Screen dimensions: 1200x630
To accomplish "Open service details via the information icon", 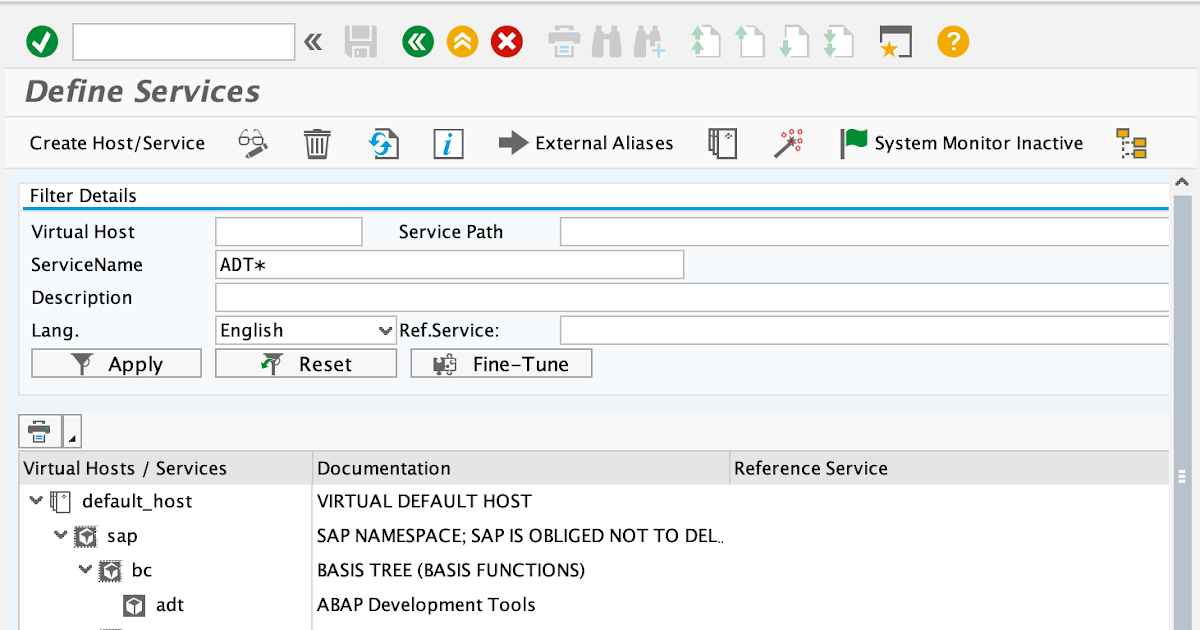I will 447,143.
